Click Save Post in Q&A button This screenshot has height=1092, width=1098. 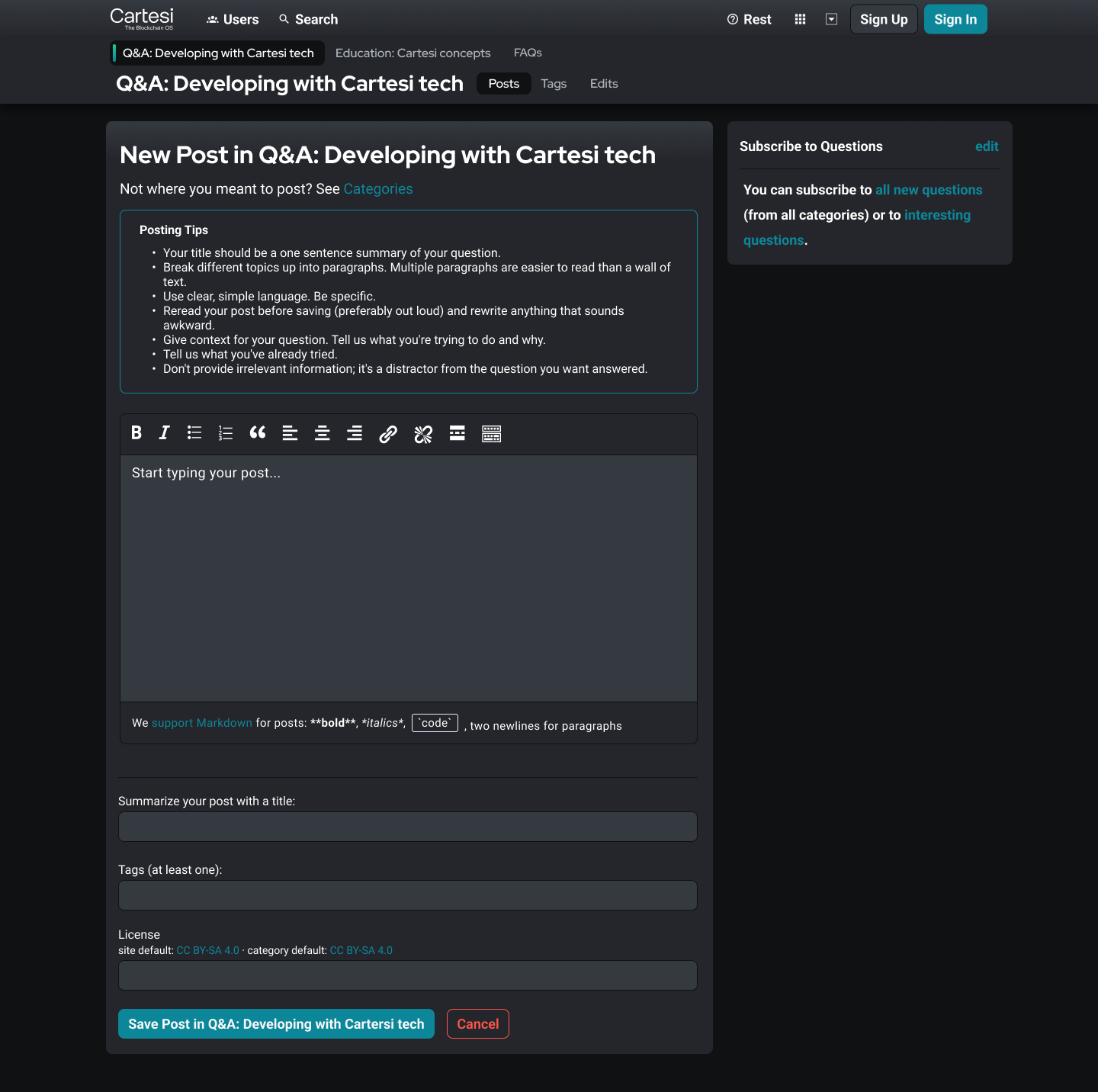coord(276,1024)
